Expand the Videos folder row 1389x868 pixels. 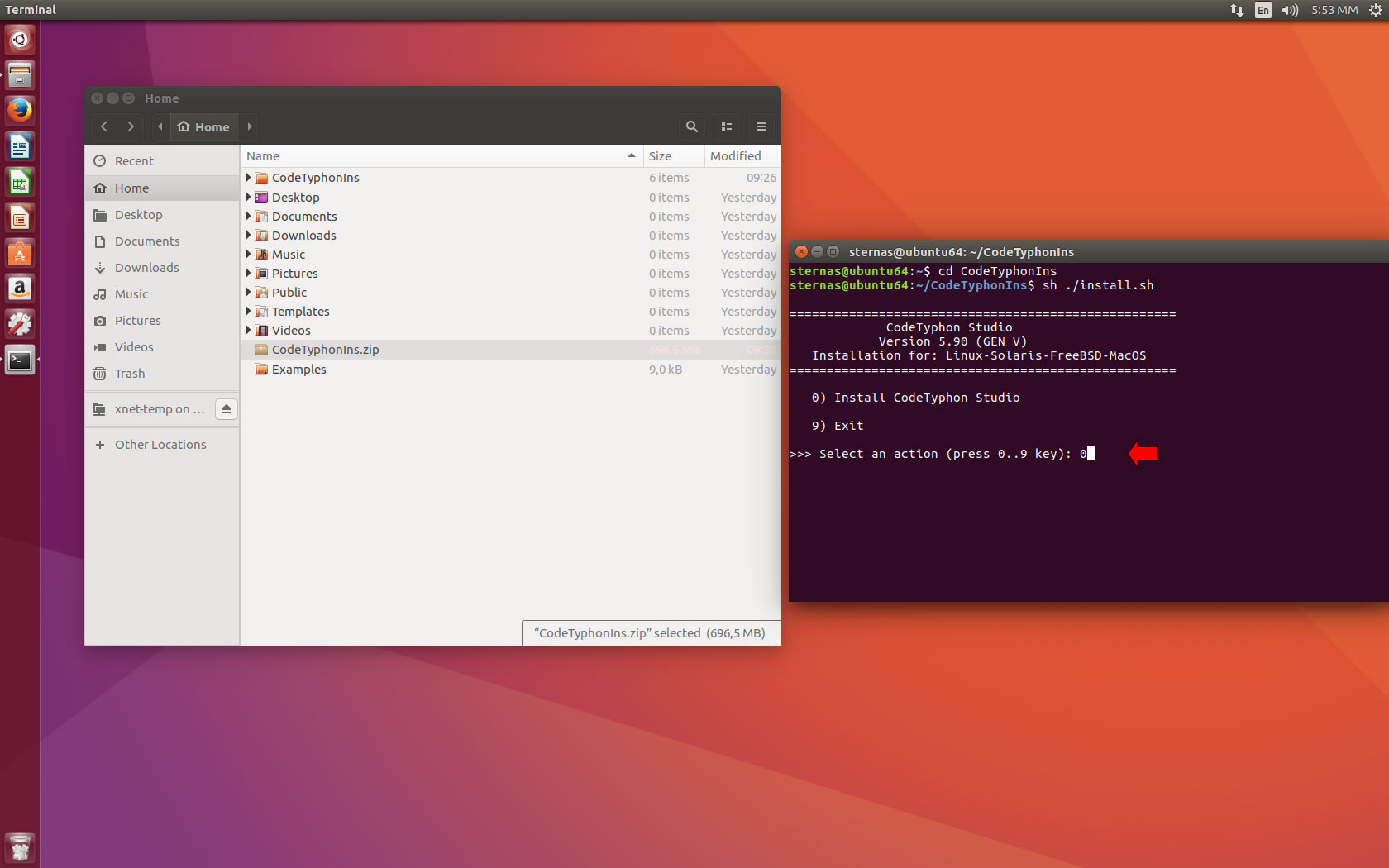coord(248,330)
